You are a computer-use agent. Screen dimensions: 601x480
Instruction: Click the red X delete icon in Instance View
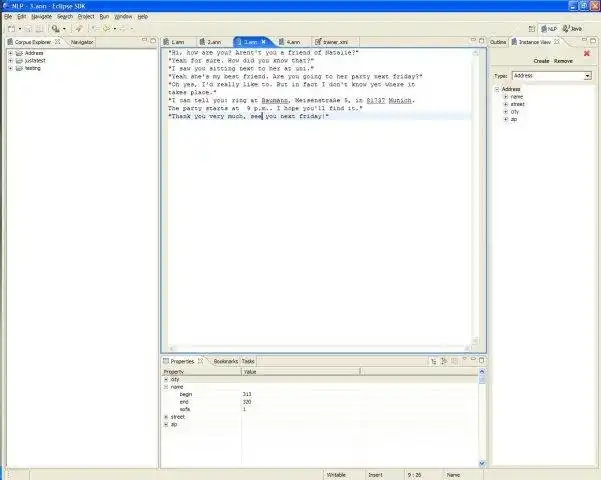pos(586,53)
